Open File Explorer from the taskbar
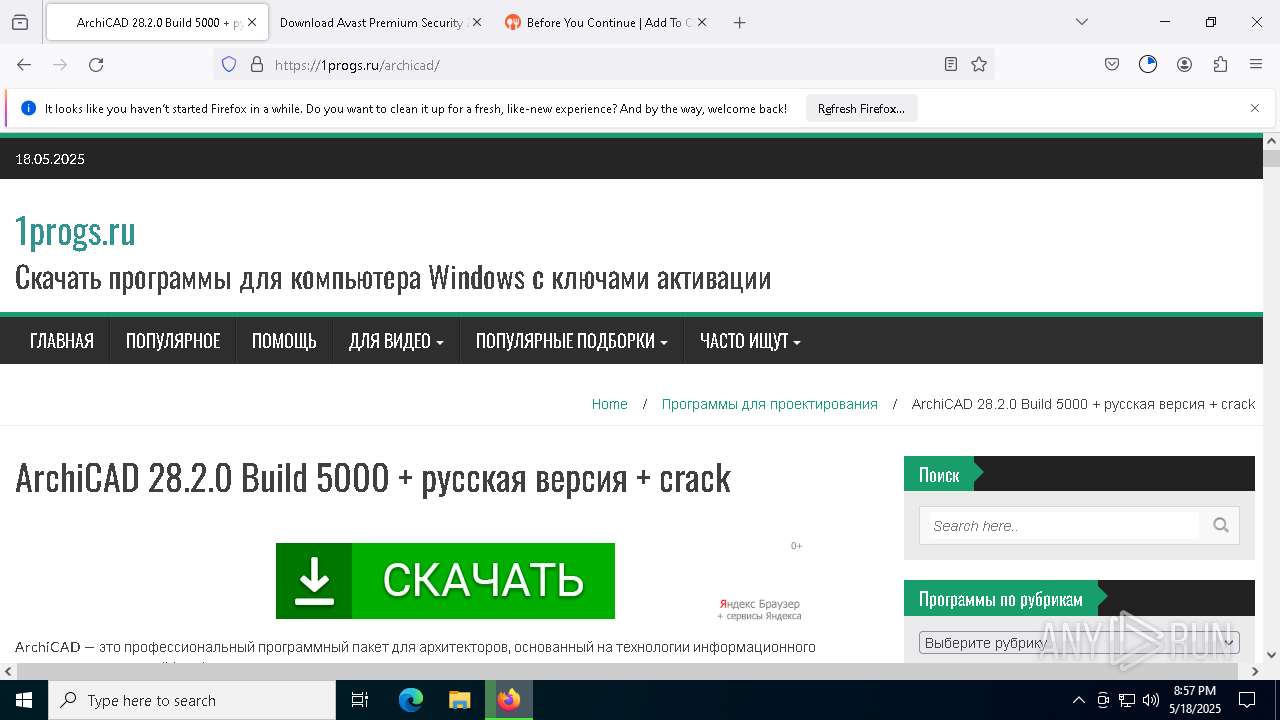Image resolution: width=1280 pixels, height=720 pixels. tap(460, 700)
